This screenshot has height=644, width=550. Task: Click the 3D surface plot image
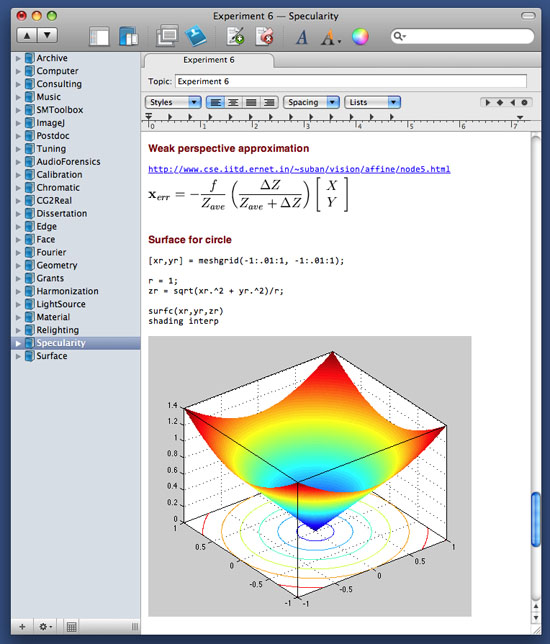pos(310,476)
